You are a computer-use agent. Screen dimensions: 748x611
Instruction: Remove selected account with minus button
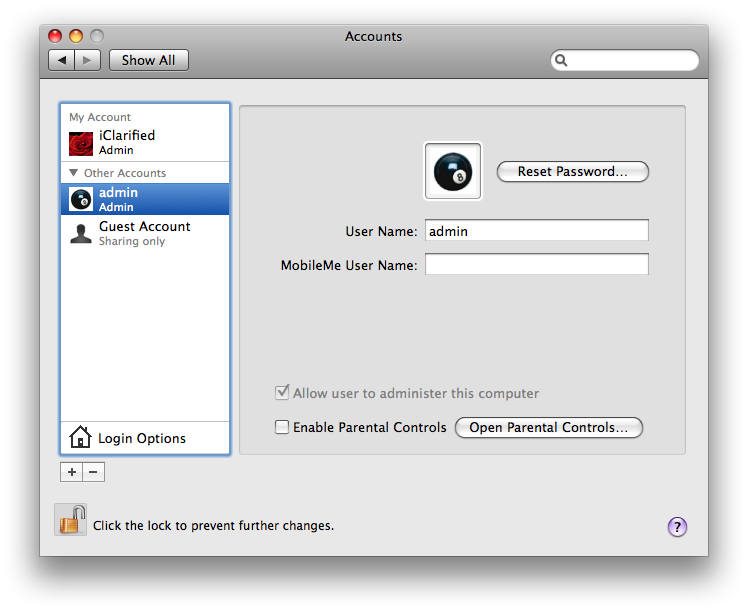(93, 472)
